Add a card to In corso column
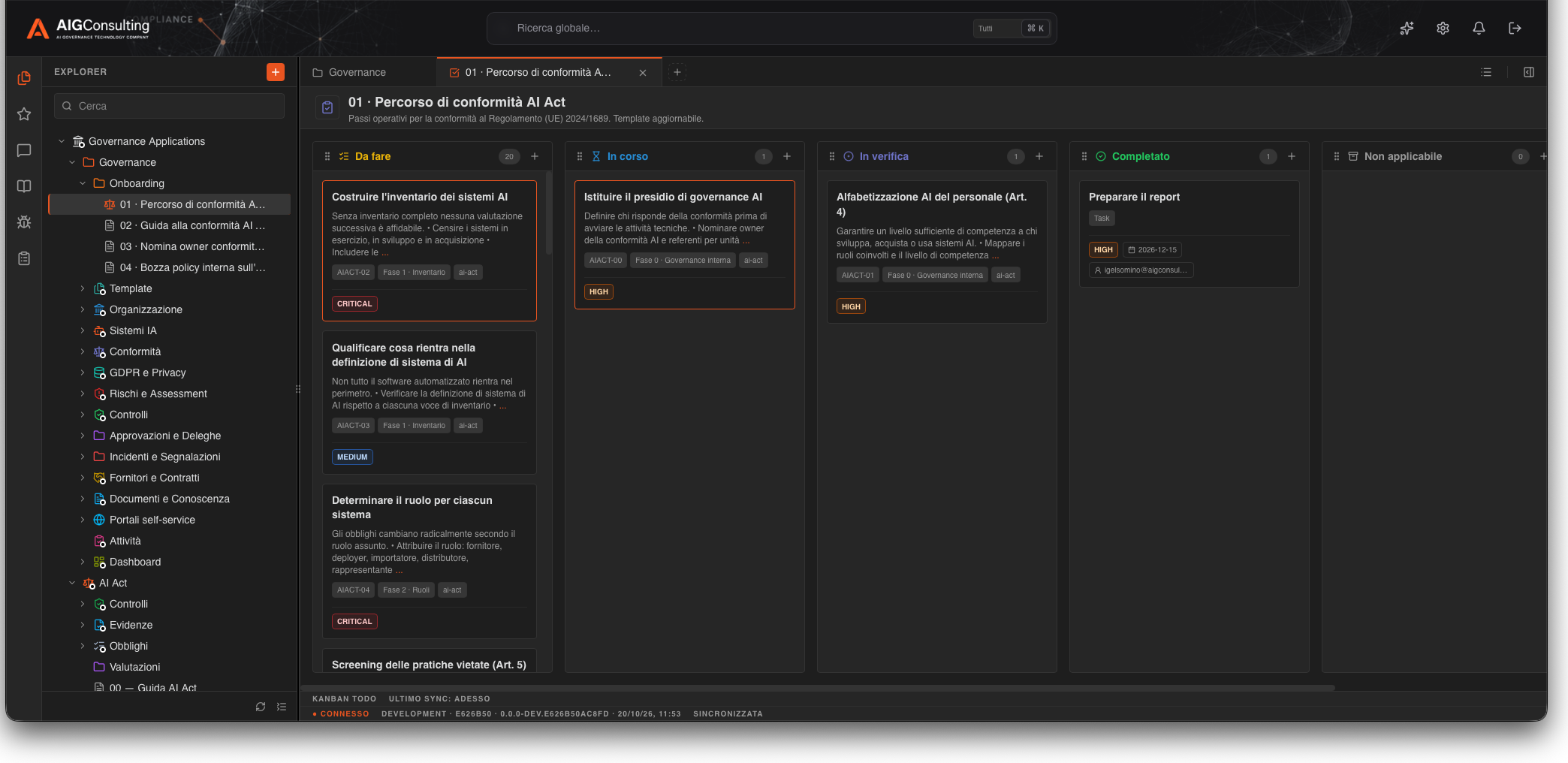Viewport: 1568px width, 763px height. pyautogui.click(x=787, y=156)
